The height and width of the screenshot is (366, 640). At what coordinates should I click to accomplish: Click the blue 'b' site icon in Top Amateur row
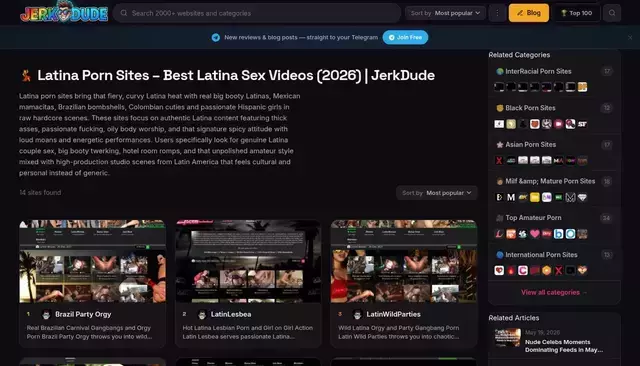[558, 234]
